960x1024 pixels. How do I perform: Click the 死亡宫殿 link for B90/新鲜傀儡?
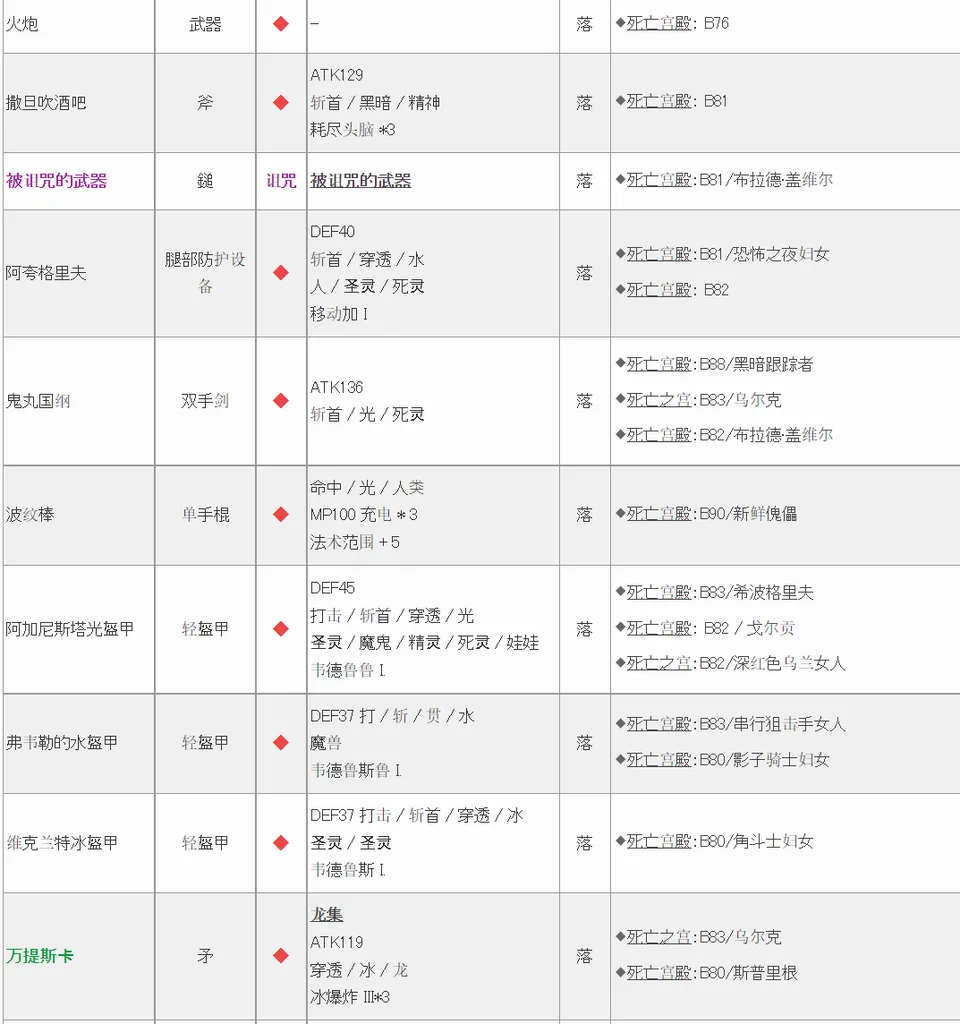click(659, 514)
